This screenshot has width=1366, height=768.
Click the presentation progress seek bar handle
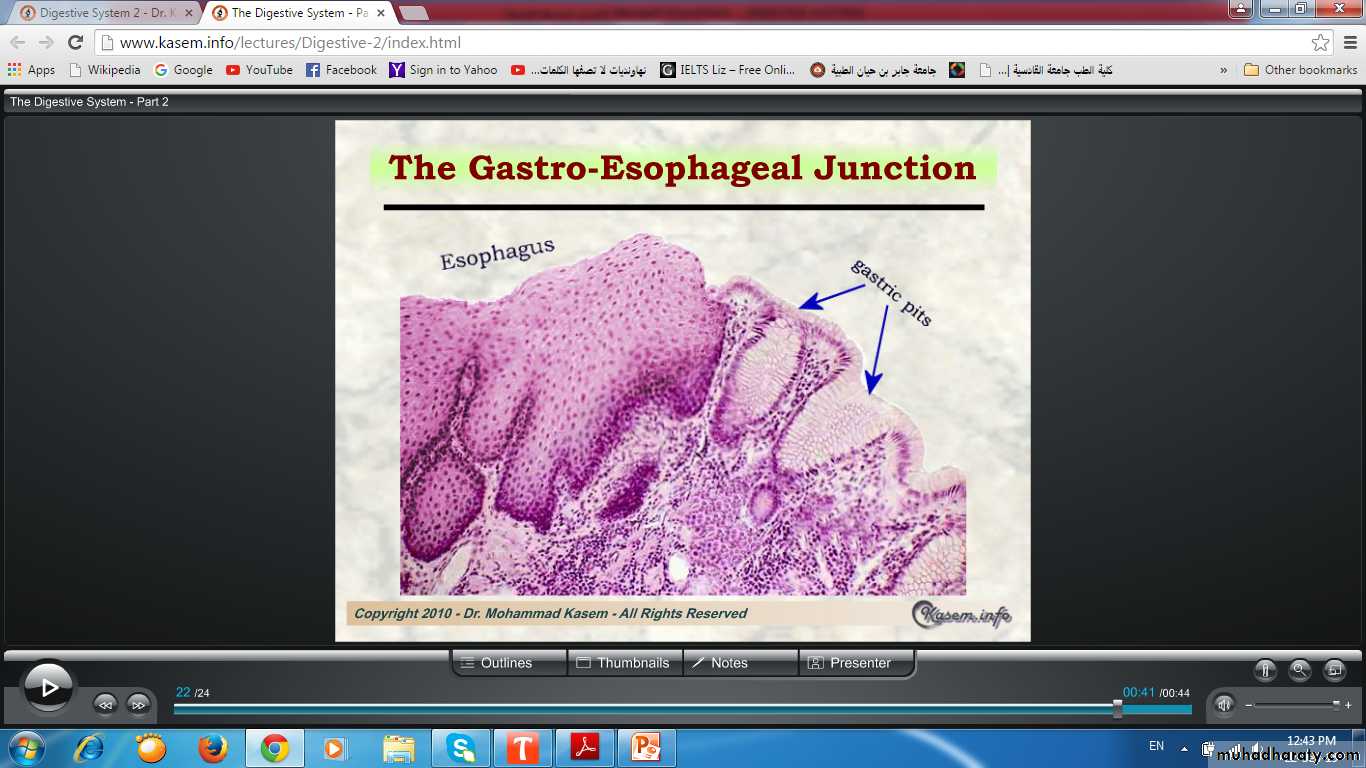coord(1117,709)
